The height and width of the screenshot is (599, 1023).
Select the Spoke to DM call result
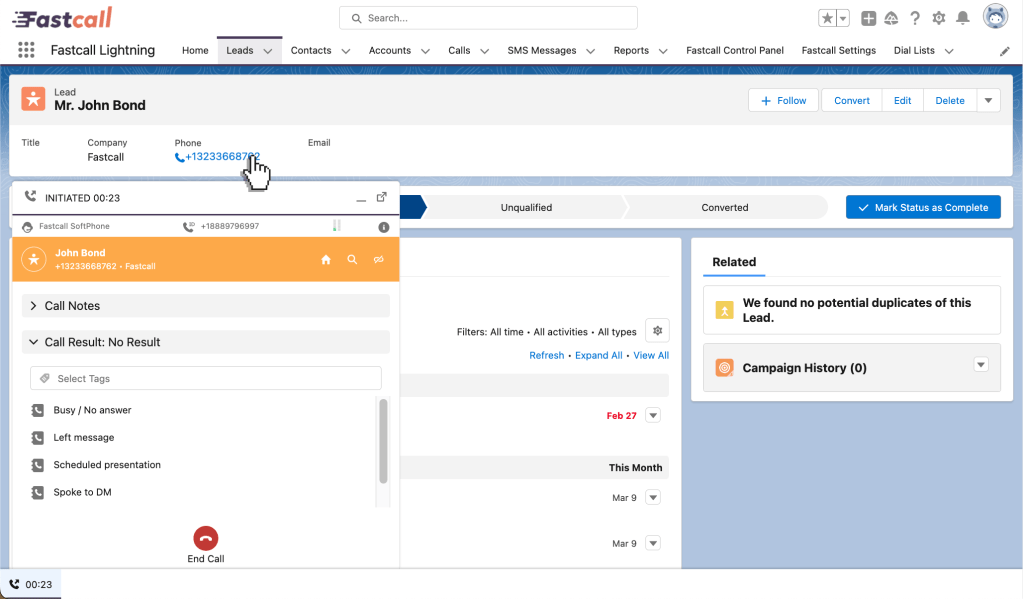(82, 492)
